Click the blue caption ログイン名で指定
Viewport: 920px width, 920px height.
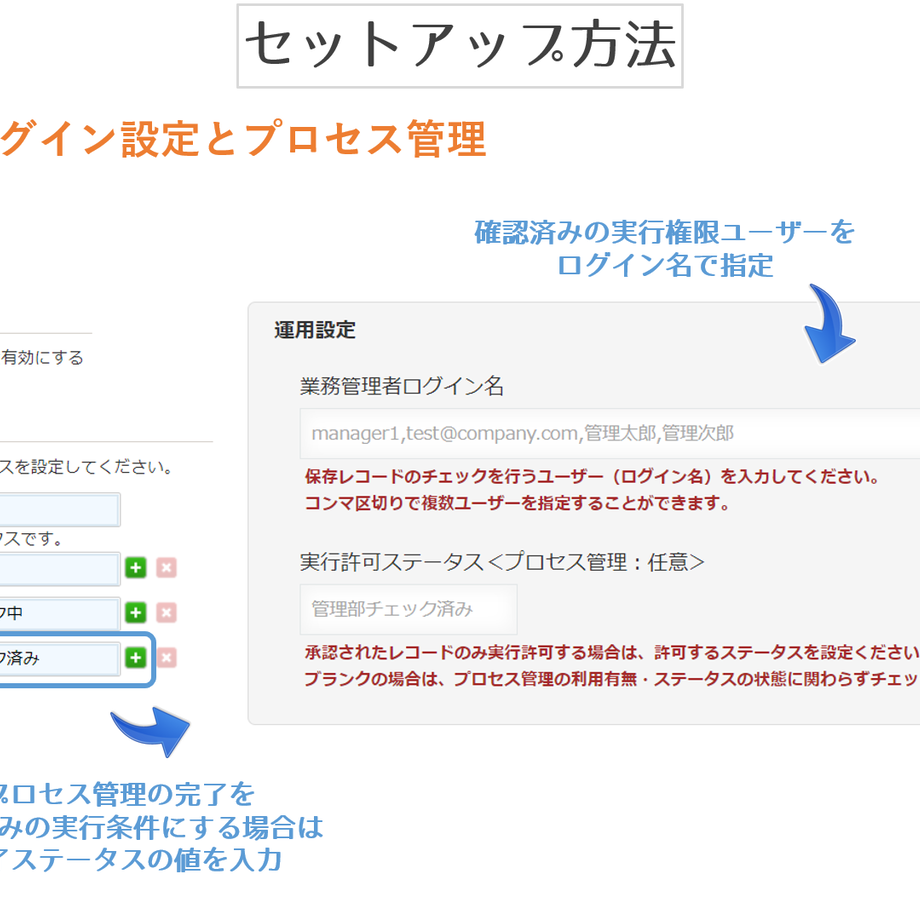pyautogui.click(x=665, y=265)
